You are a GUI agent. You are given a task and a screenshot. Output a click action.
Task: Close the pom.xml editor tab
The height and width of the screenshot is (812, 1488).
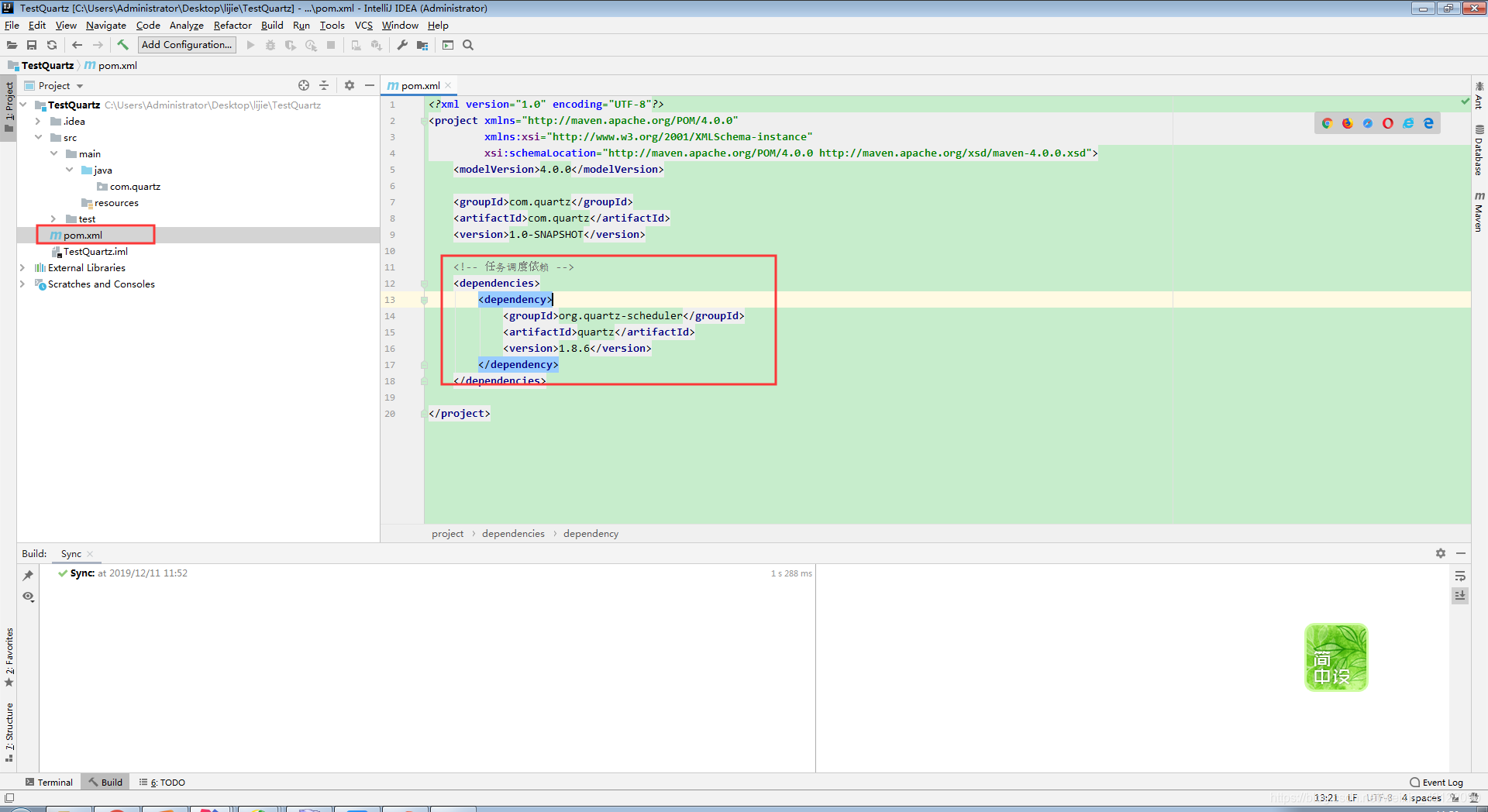[448, 85]
